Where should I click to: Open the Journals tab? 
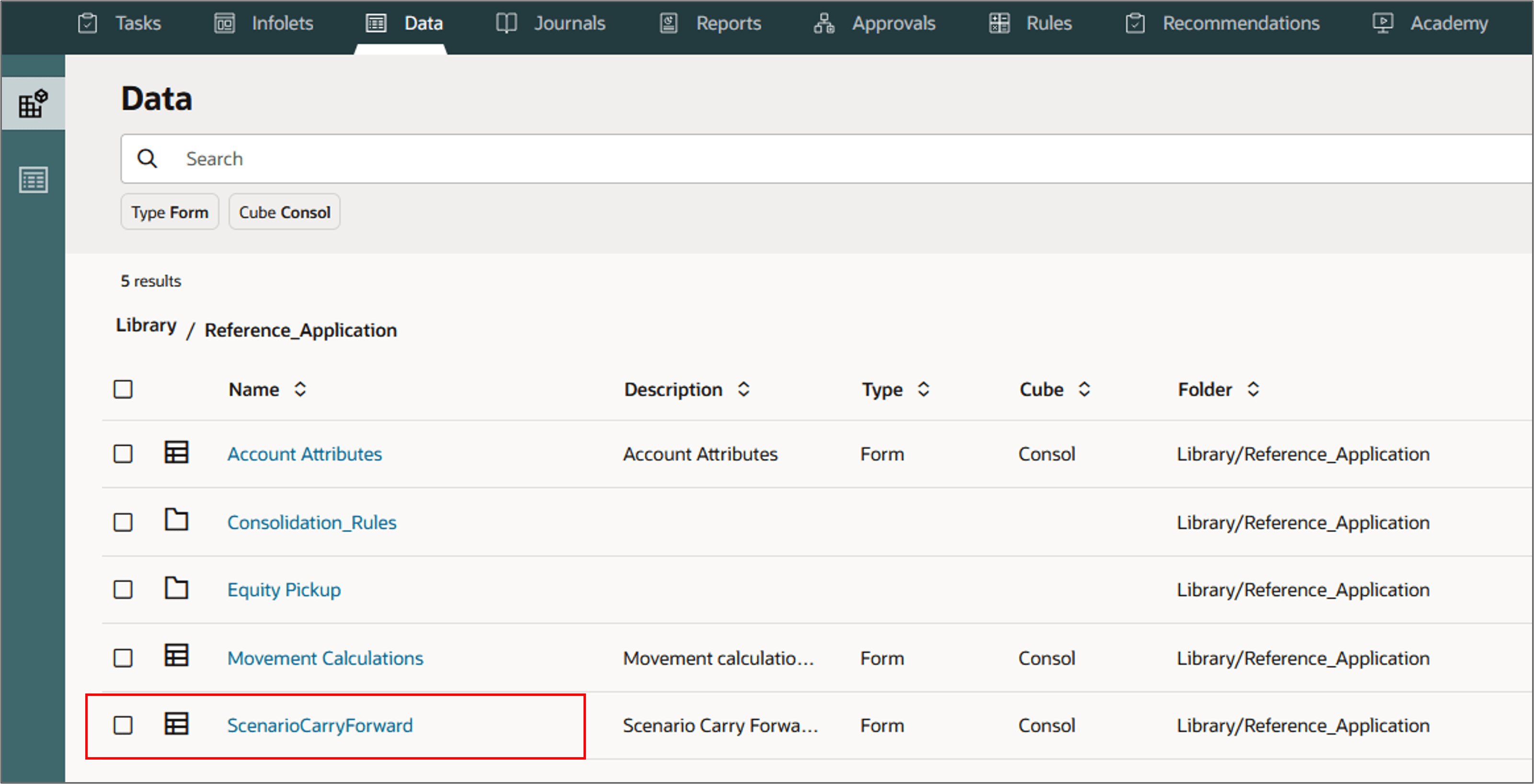[551, 23]
